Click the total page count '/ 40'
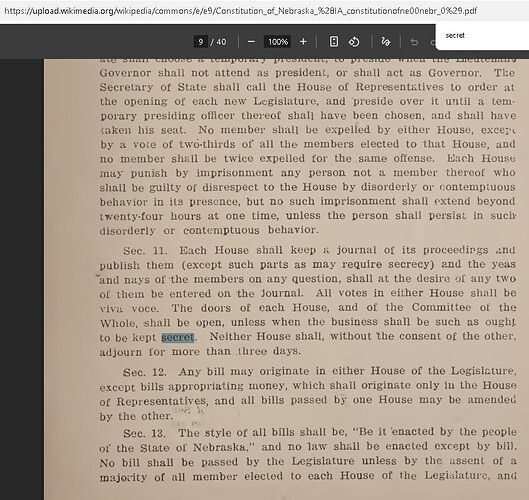This screenshot has height=500, width=529. 218,42
